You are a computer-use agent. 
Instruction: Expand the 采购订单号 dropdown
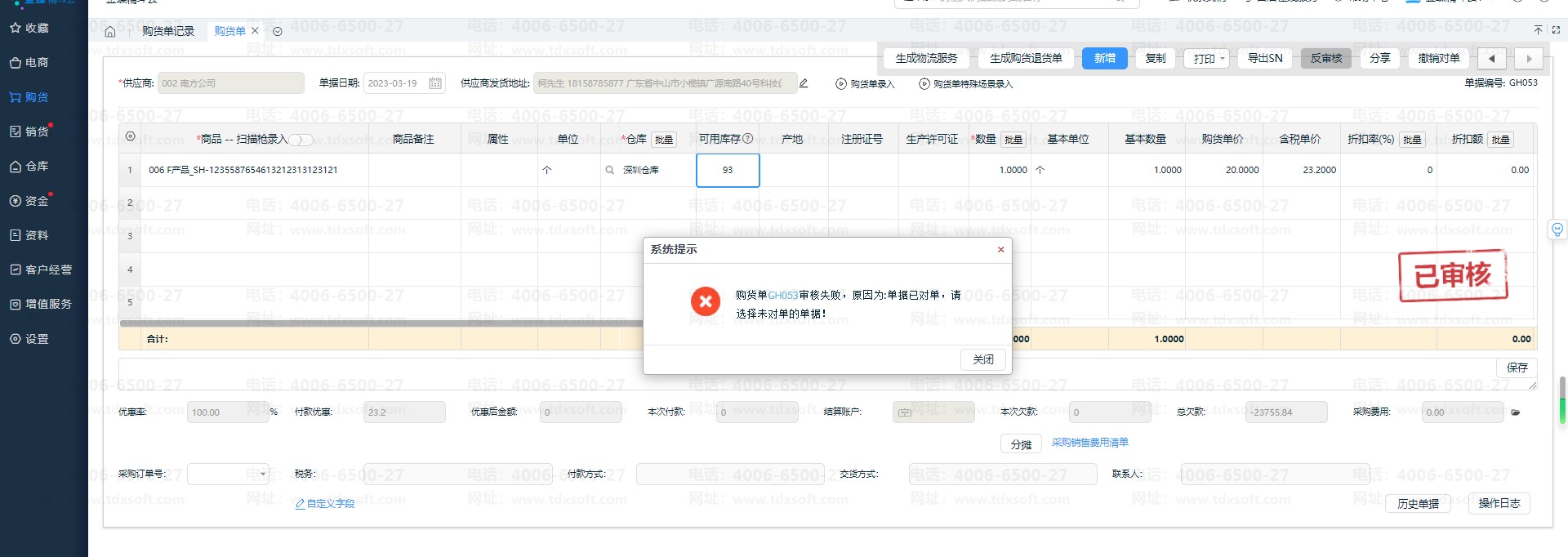tap(262, 475)
